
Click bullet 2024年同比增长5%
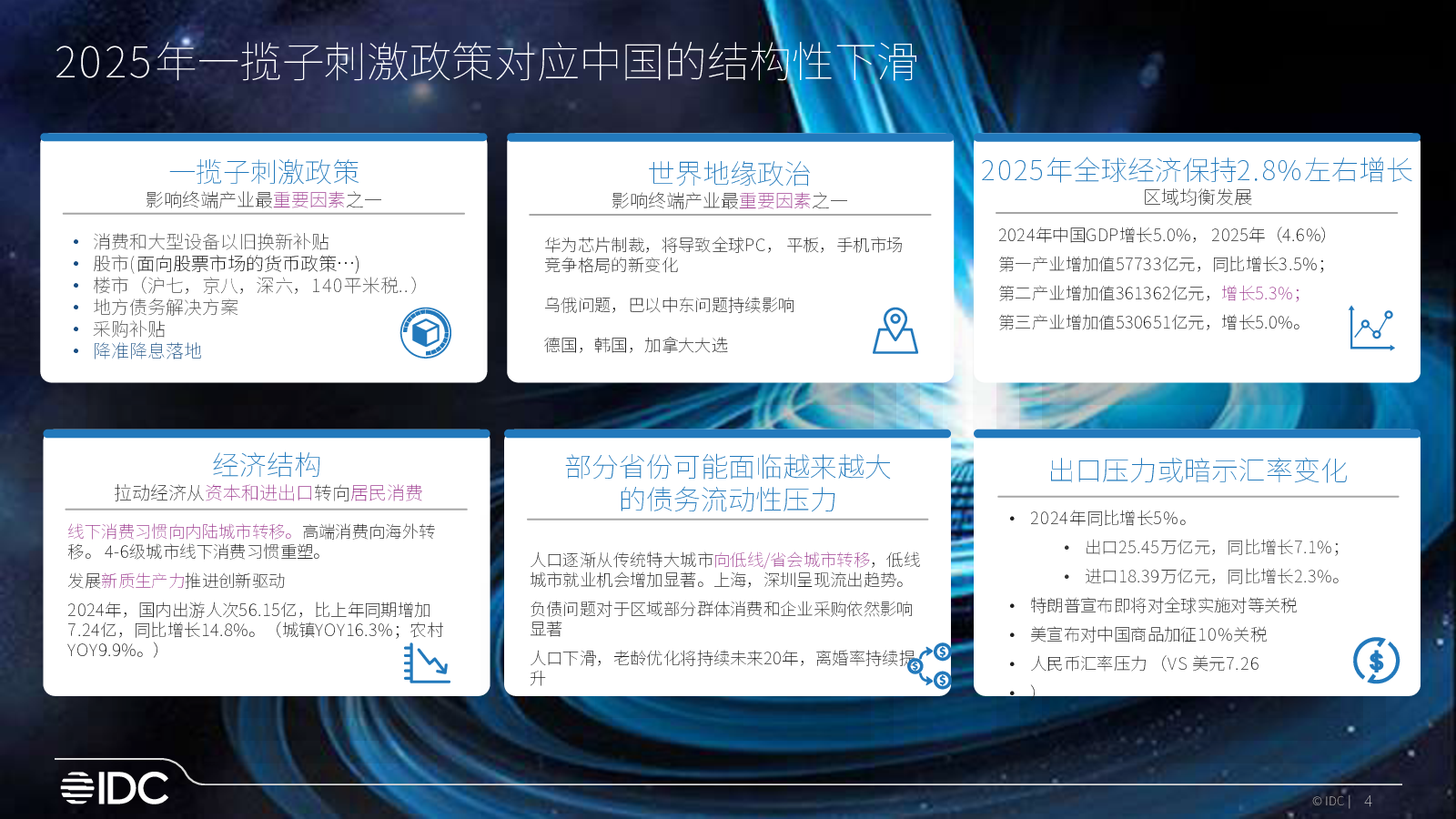[1109, 519]
